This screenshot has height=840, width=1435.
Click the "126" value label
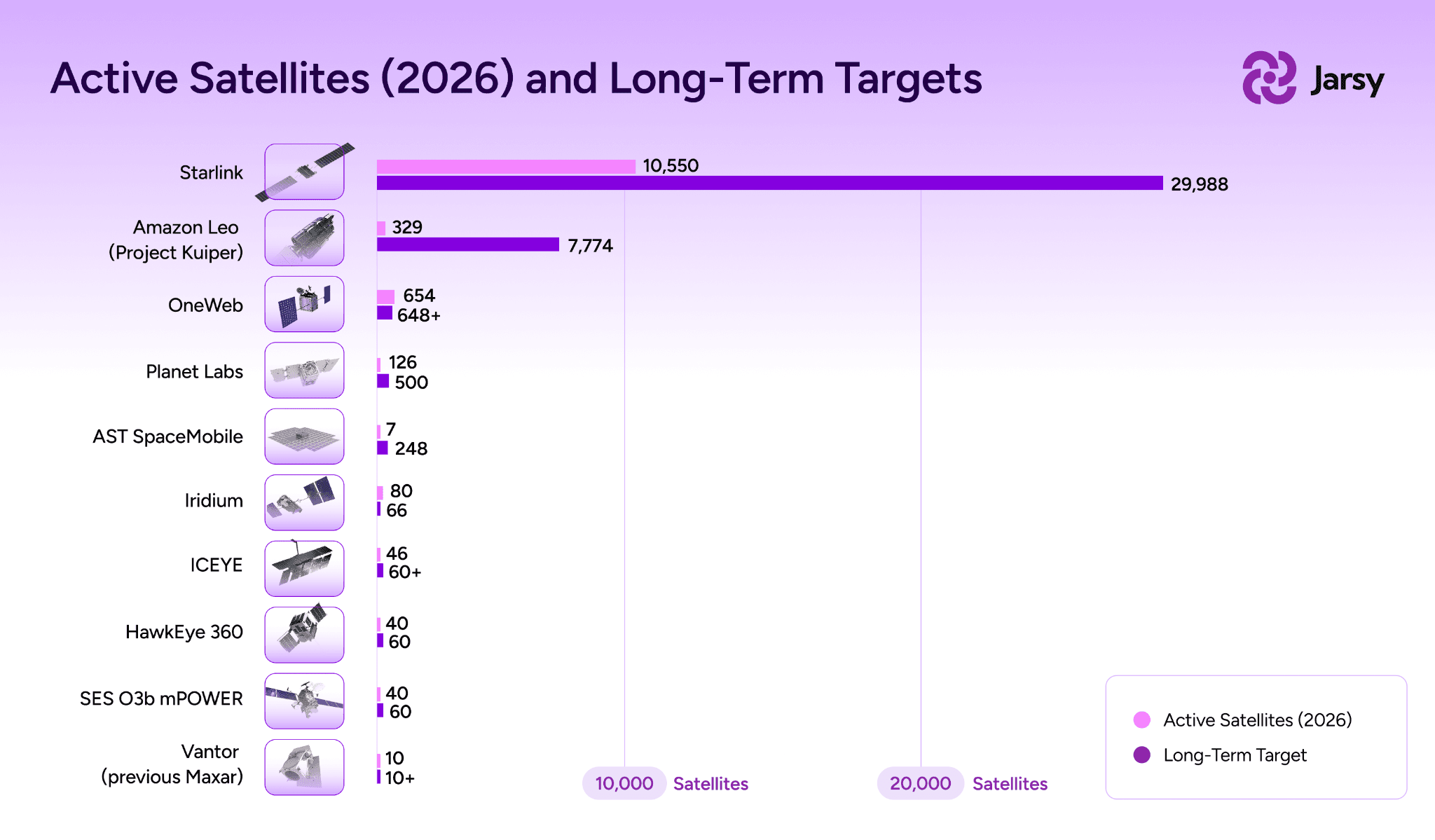pyautogui.click(x=403, y=362)
